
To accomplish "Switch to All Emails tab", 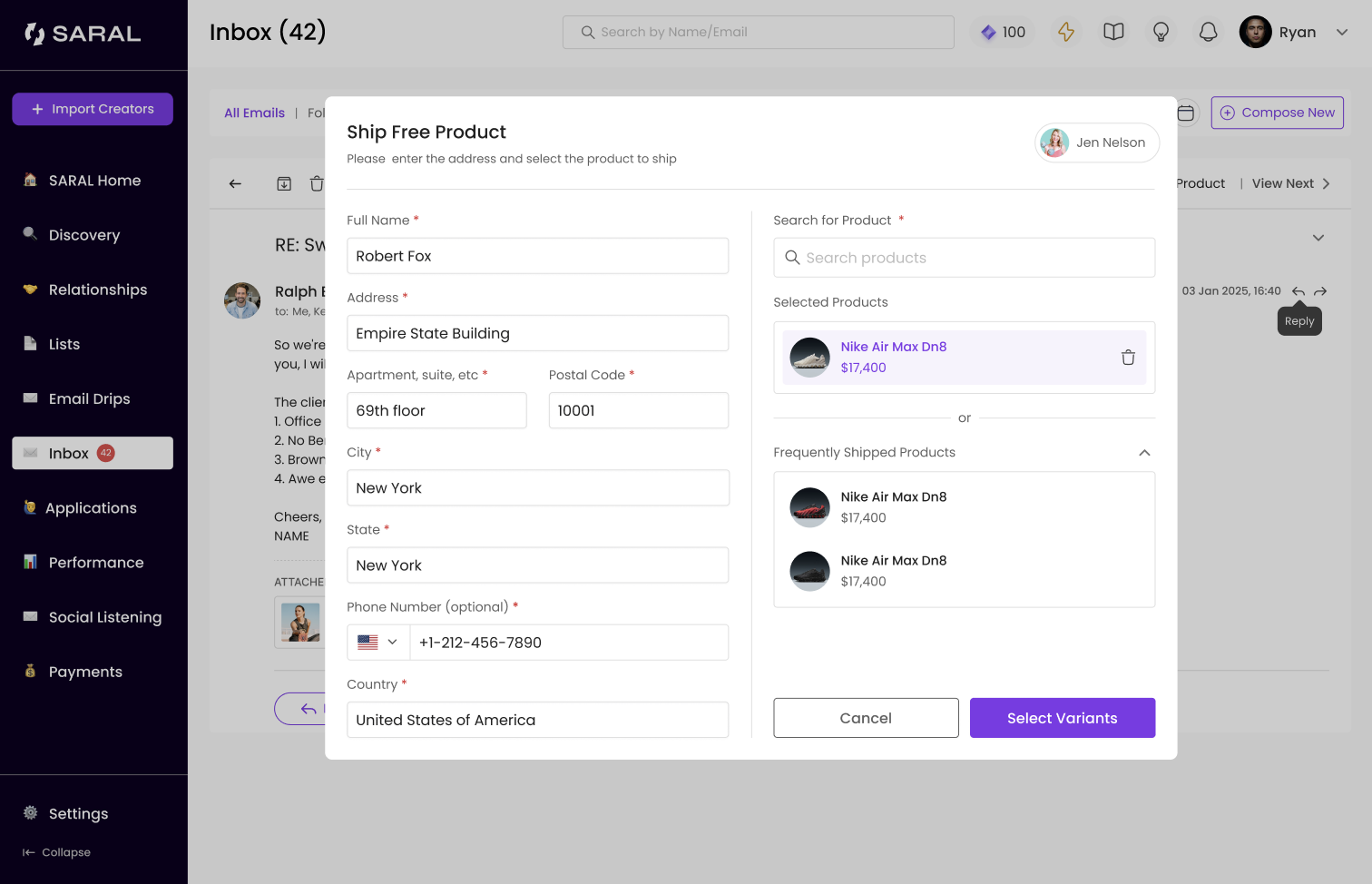I will click(x=254, y=113).
